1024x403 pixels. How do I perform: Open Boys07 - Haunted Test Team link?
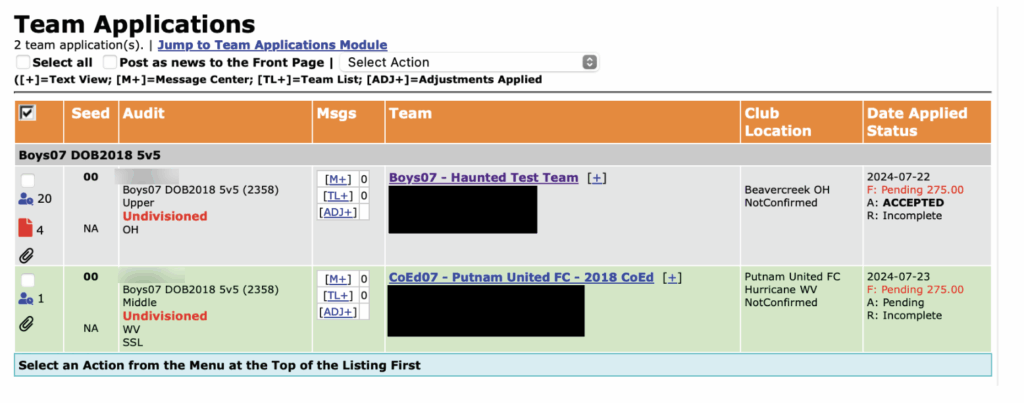[x=483, y=178]
